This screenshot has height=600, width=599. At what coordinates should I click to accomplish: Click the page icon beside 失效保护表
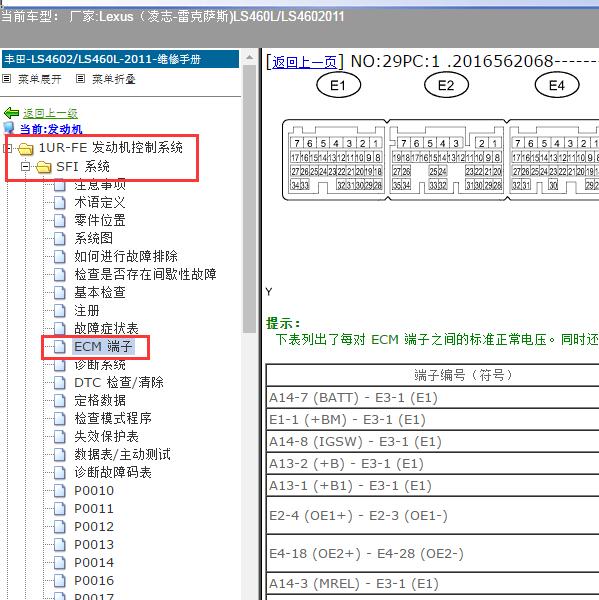click(59, 436)
